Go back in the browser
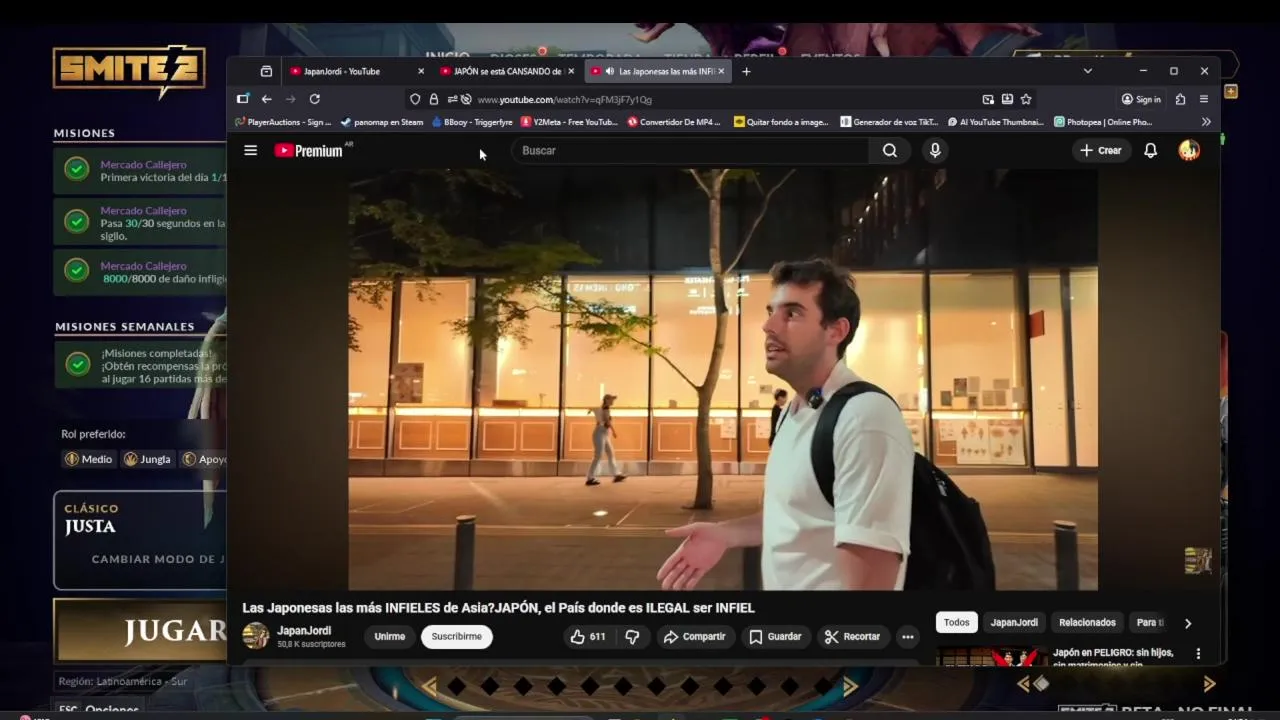Viewport: 1280px width, 720px height. pos(266,99)
